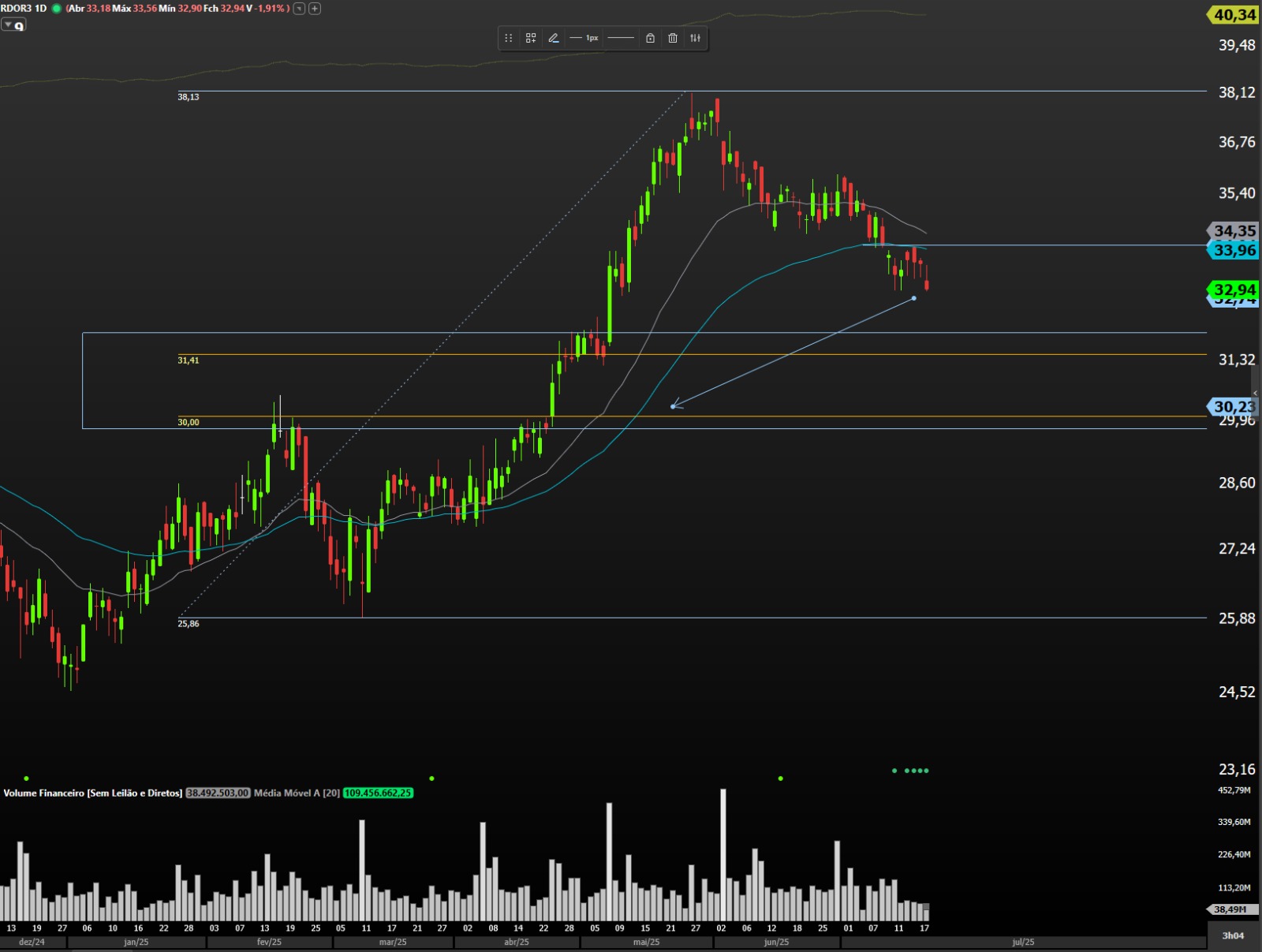Click the add-template grid icon in drawing toolbar
Screen dimensions: 1262x952
[531, 38]
